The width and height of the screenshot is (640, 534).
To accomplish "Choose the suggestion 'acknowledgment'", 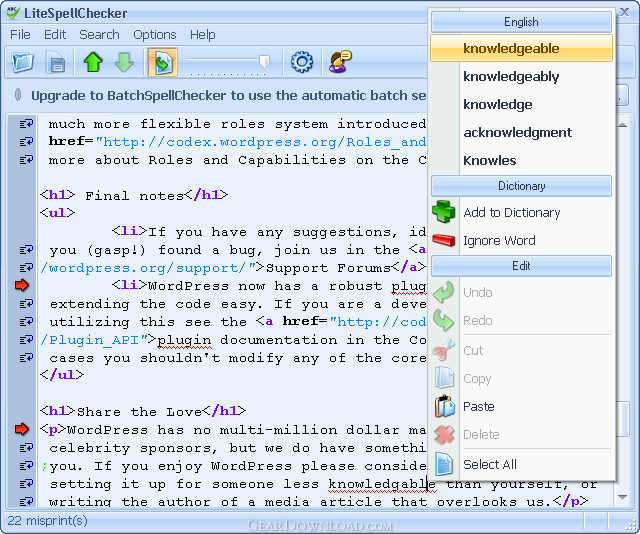I will tap(521, 132).
